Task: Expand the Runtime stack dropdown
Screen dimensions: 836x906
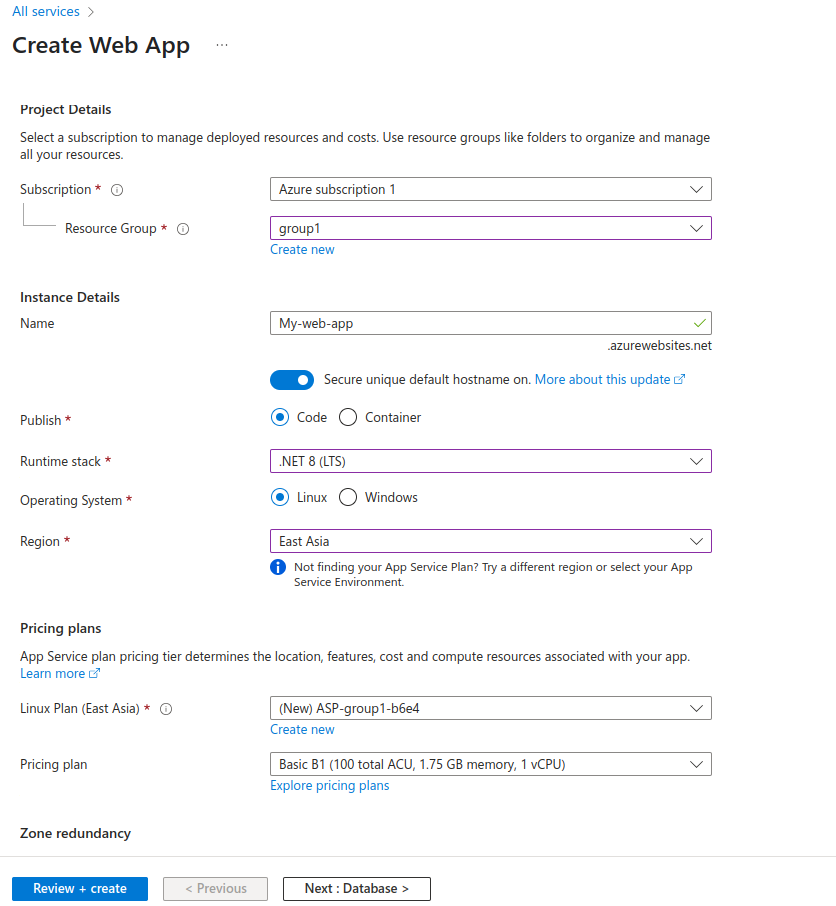Action: (490, 461)
